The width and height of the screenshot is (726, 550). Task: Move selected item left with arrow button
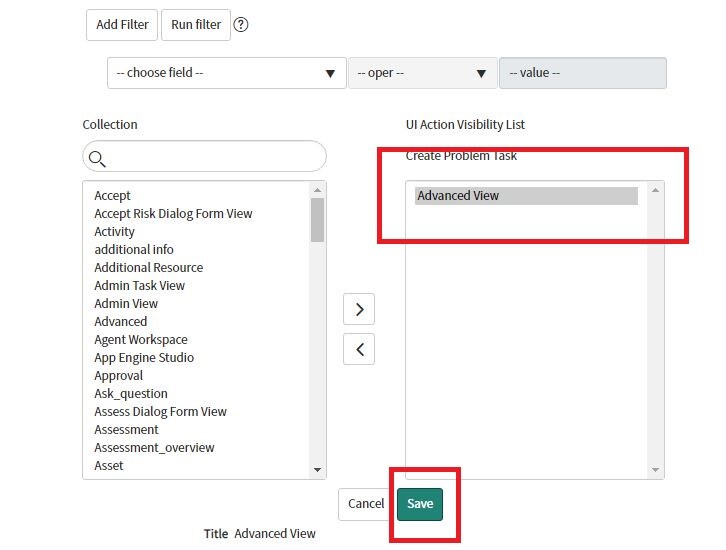[359, 349]
